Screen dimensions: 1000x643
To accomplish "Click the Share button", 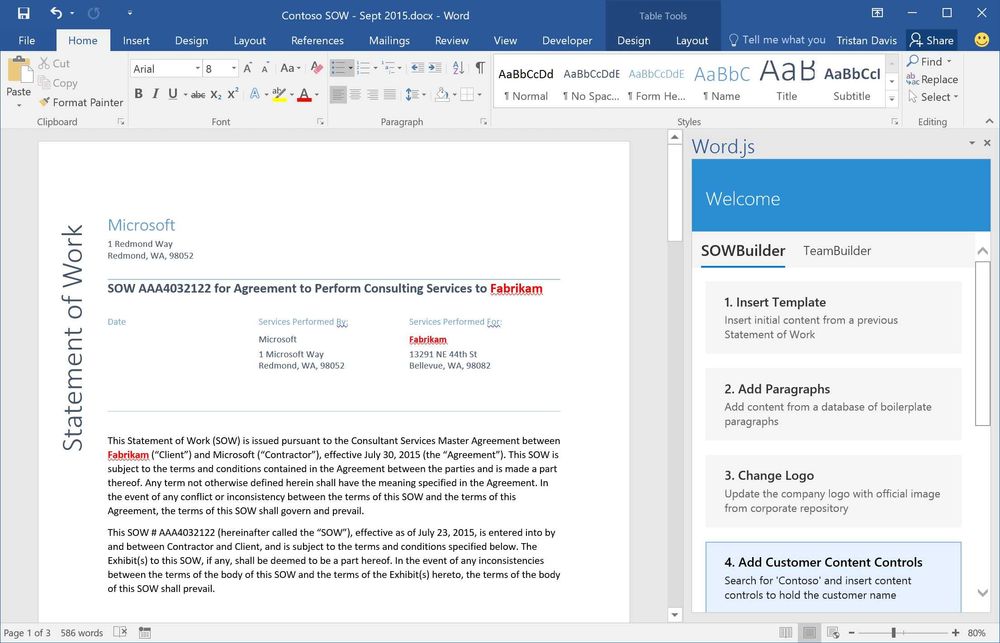I will click(932, 40).
